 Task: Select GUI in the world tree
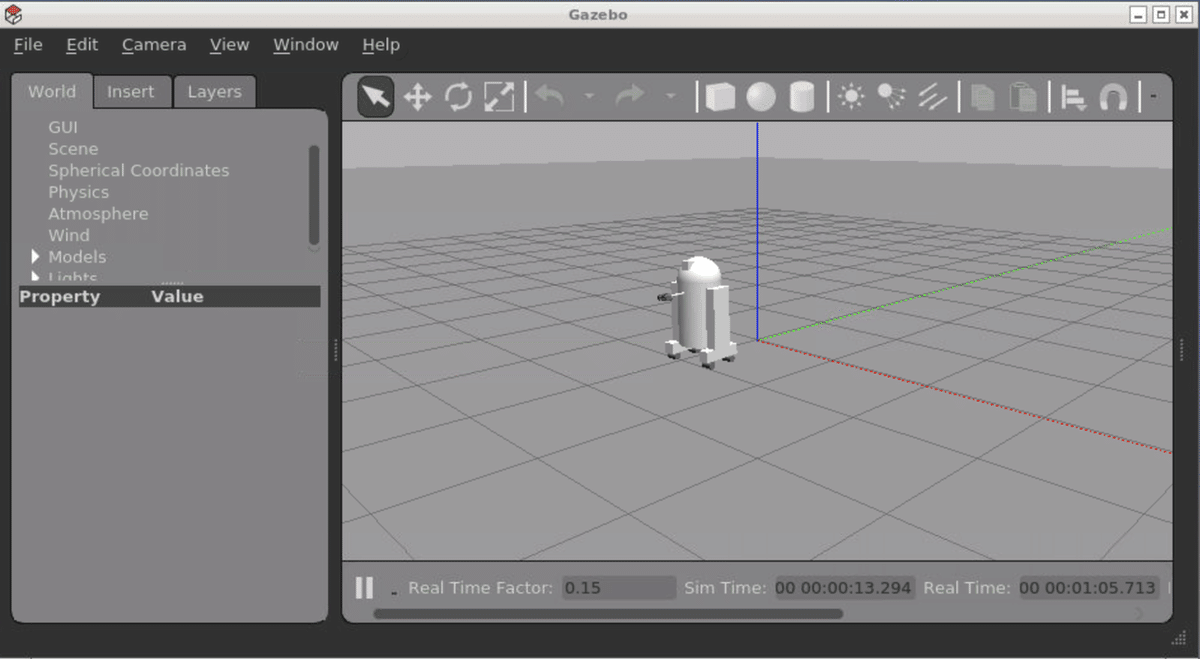(63, 127)
